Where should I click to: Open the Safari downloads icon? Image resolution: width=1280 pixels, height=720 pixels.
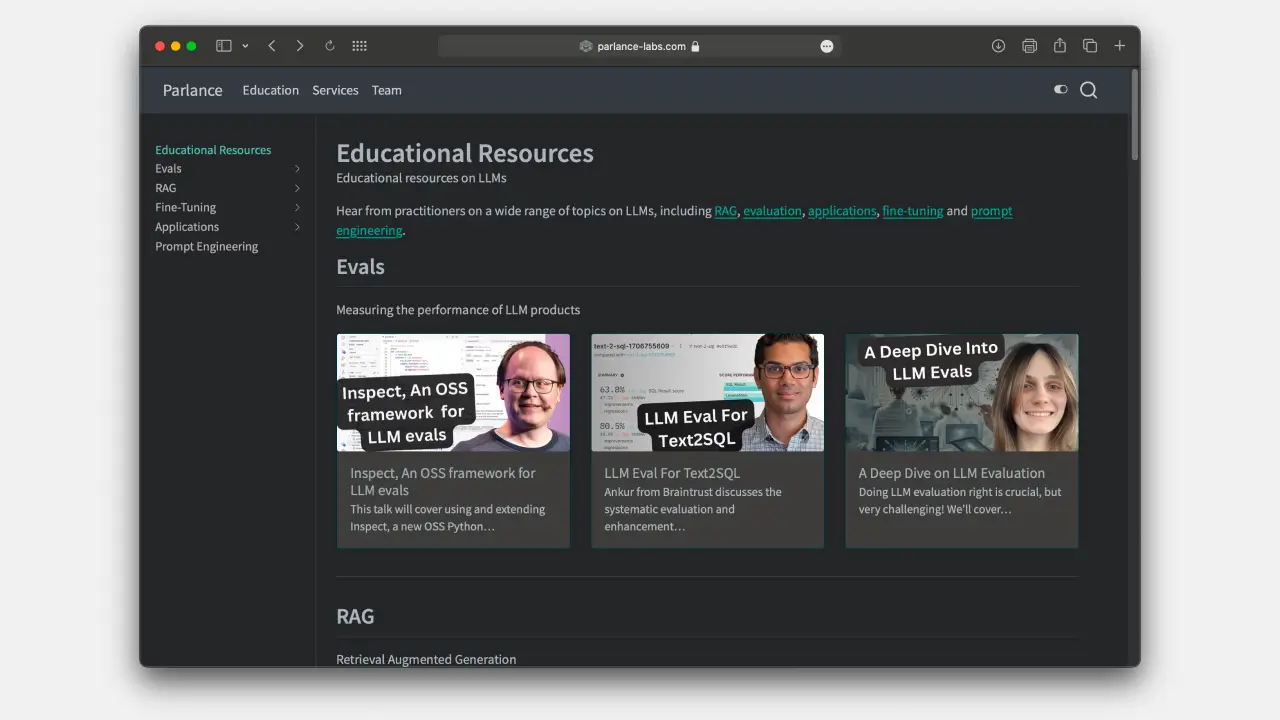[998, 46]
